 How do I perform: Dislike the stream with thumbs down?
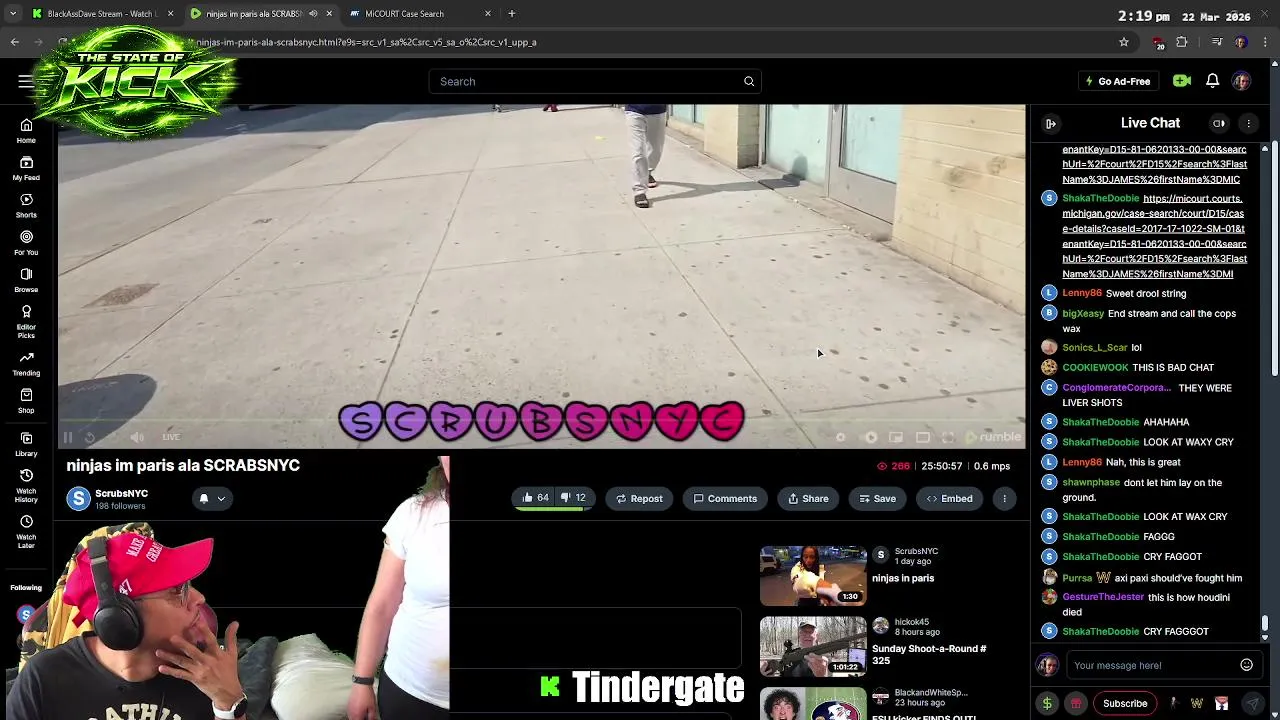pyautogui.click(x=573, y=498)
